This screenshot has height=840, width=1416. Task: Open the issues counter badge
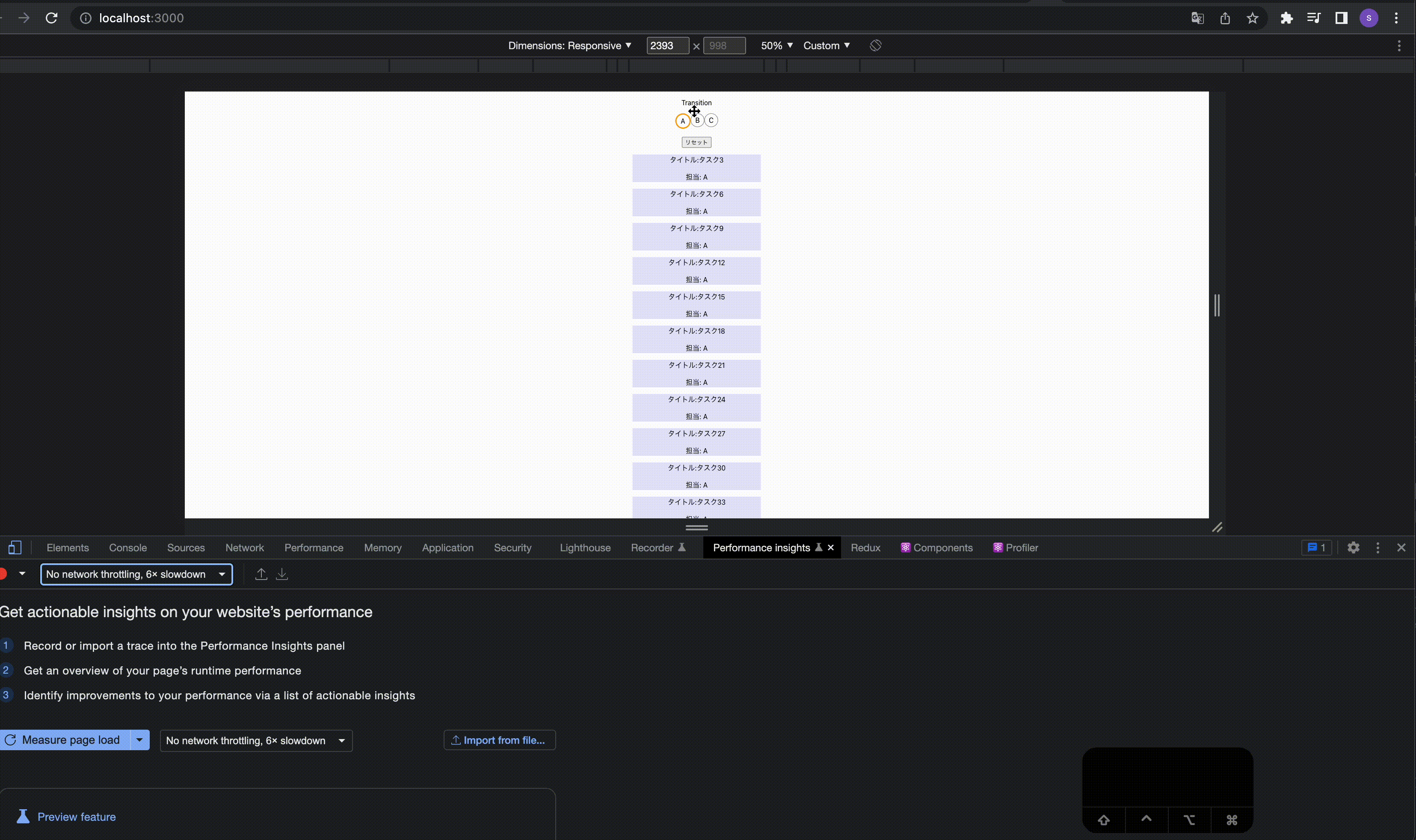1316,547
